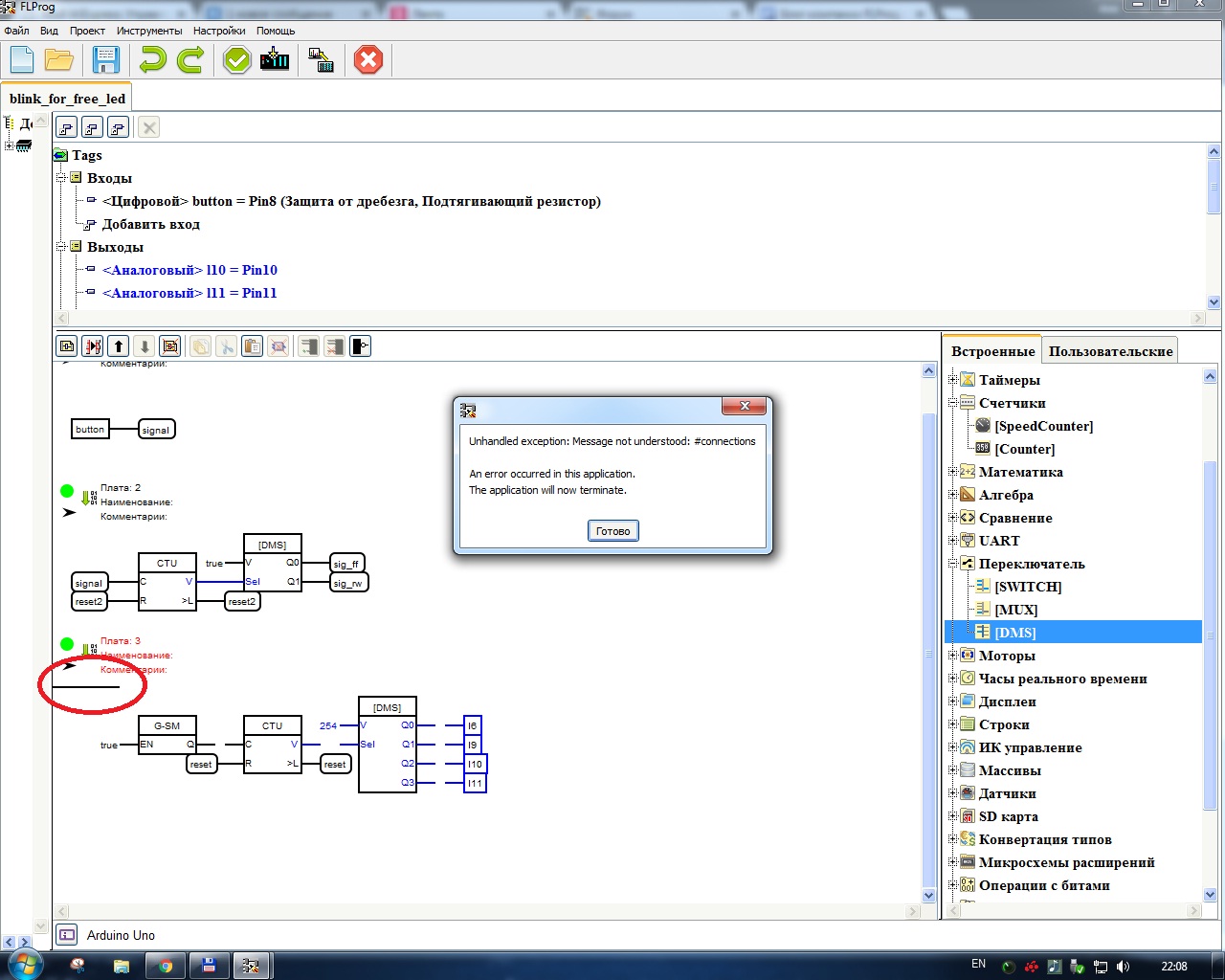Move board up with the black up arrow
The height and width of the screenshot is (980, 1225).
pos(119,345)
